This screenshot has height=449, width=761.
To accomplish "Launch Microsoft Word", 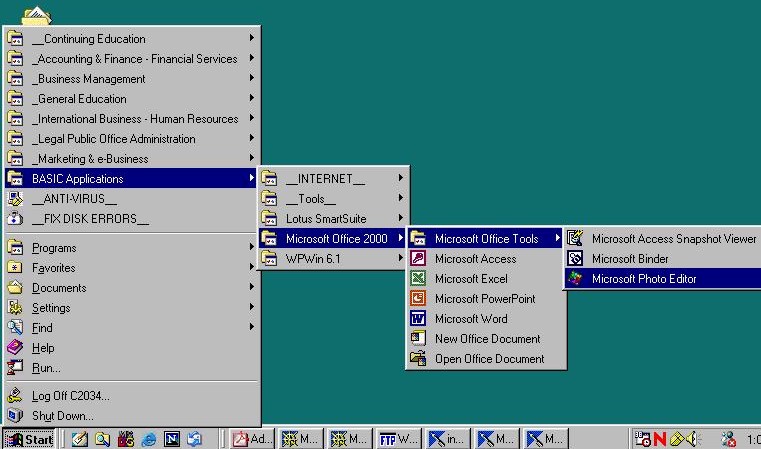I will (x=485, y=318).
